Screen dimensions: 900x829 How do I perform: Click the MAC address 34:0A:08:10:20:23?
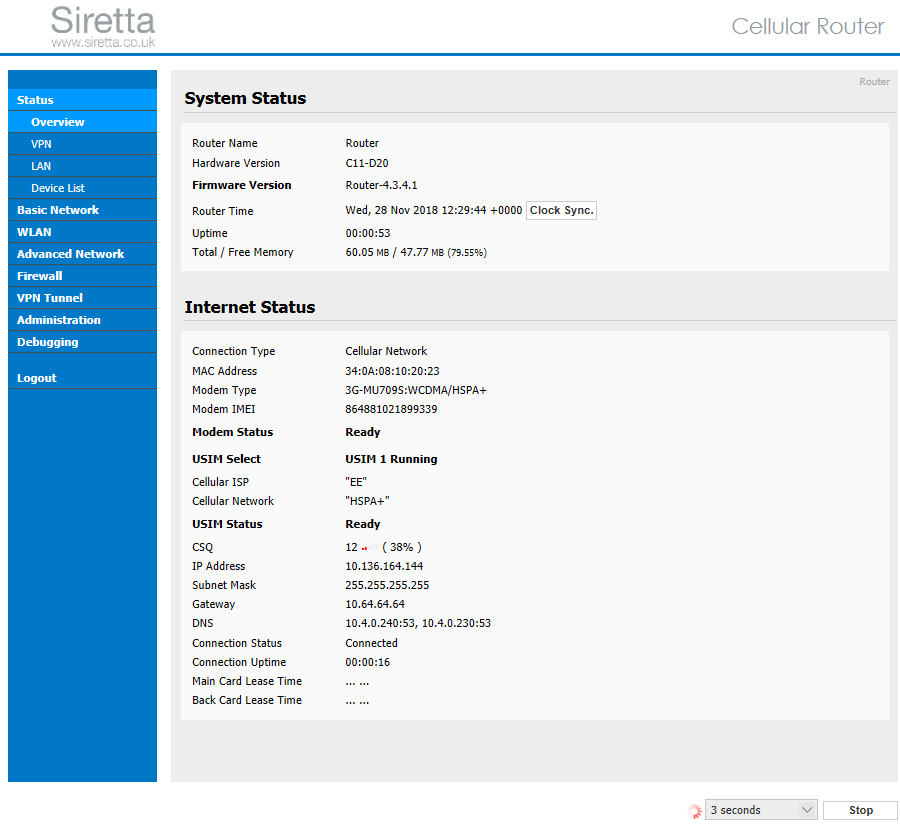click(392, 371)
